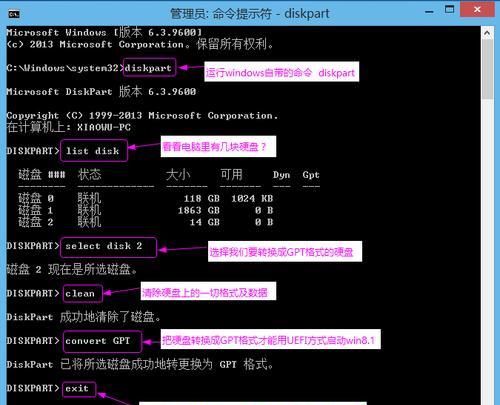This screenshot has width=500, height=405.
Task: Click the window title text 管理员: 命令提示符
Action: click(221, 14)
